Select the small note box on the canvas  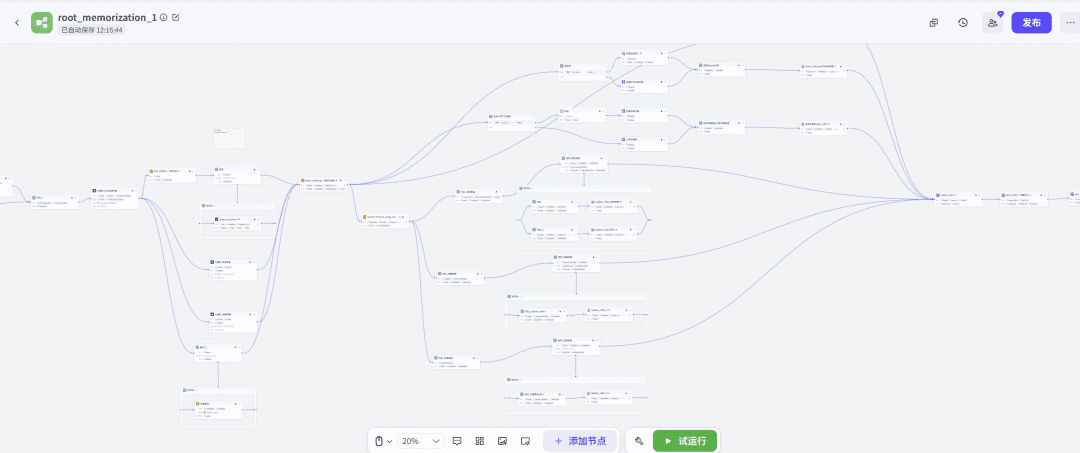coord(229,138)
